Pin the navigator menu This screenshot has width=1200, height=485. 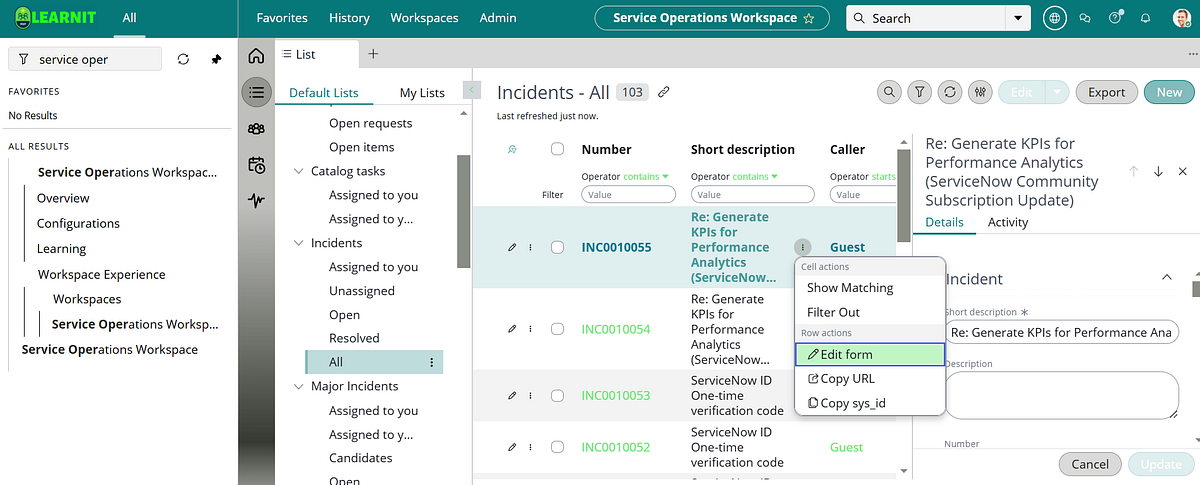click(x=216, y=59)
